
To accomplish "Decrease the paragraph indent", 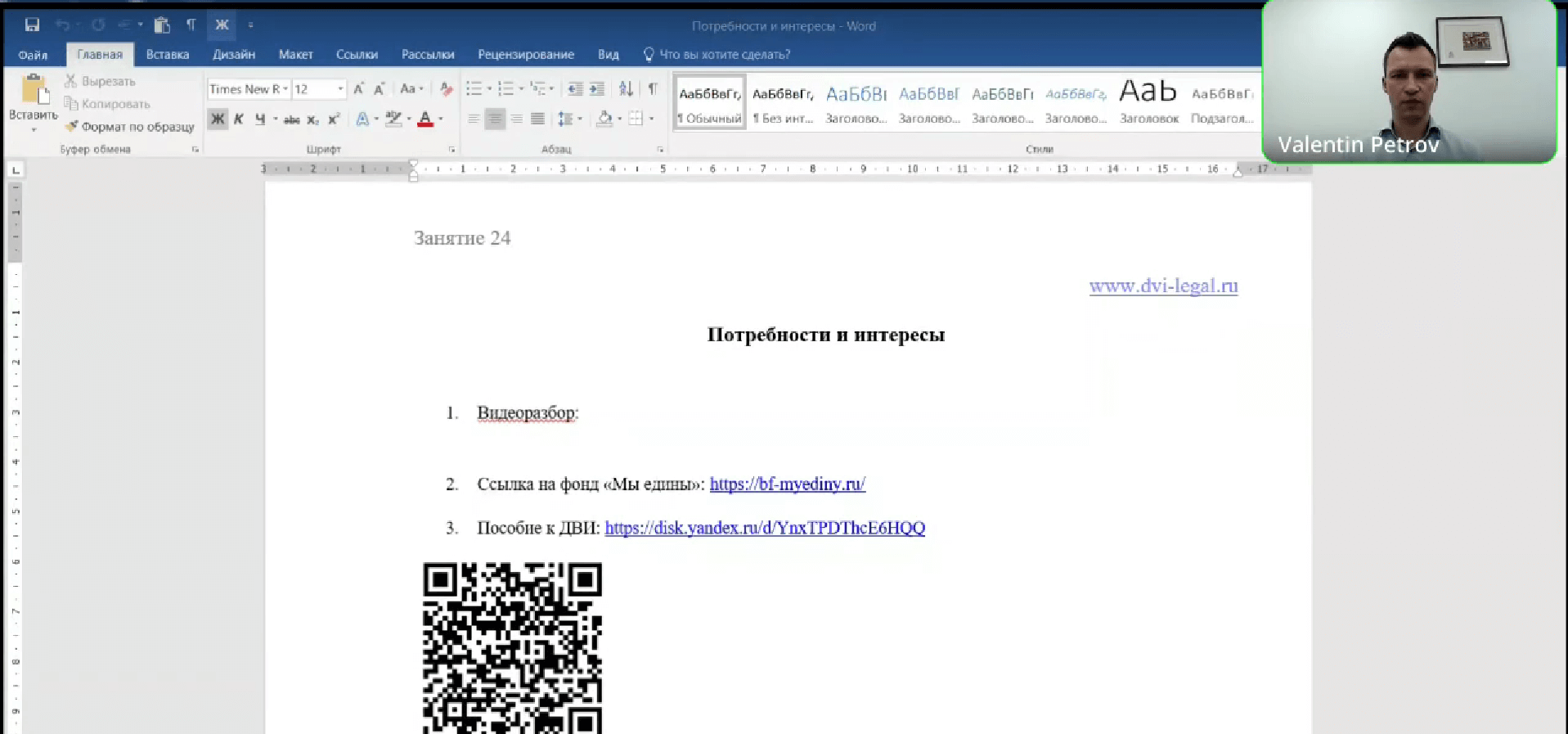I will click(x=575, y=88).
